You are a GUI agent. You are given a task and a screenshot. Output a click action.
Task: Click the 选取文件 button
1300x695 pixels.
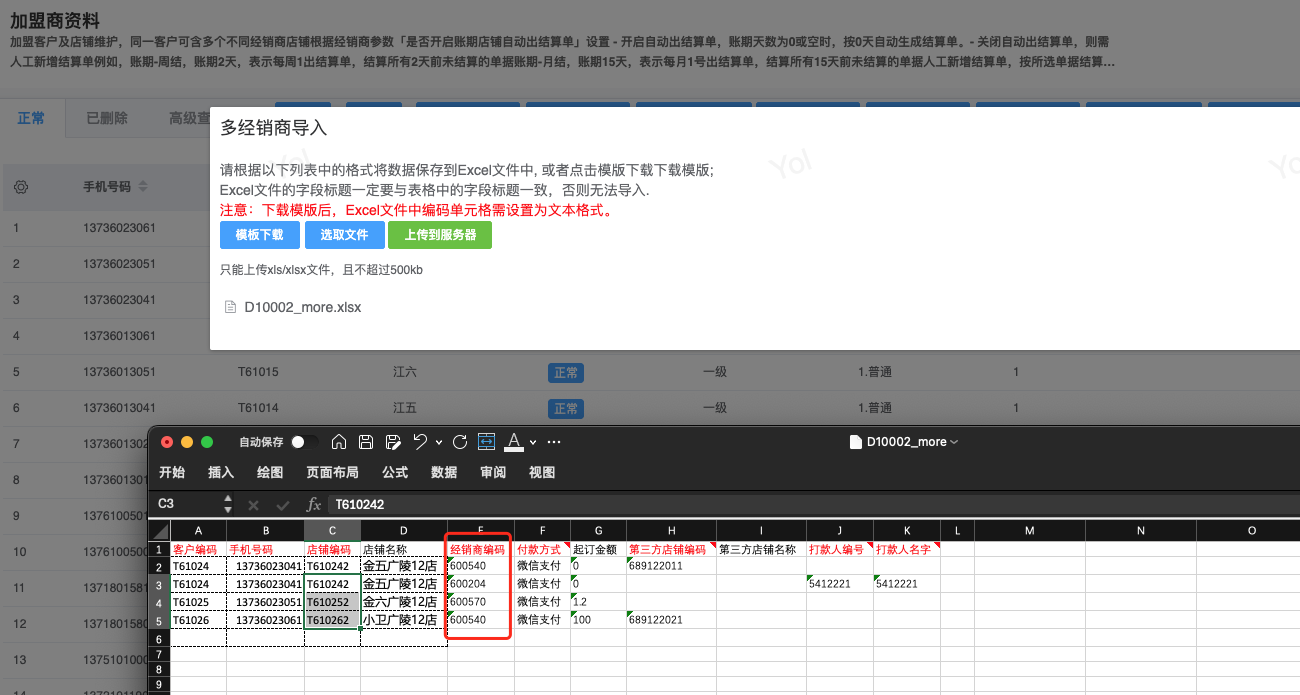pos(344,235)
